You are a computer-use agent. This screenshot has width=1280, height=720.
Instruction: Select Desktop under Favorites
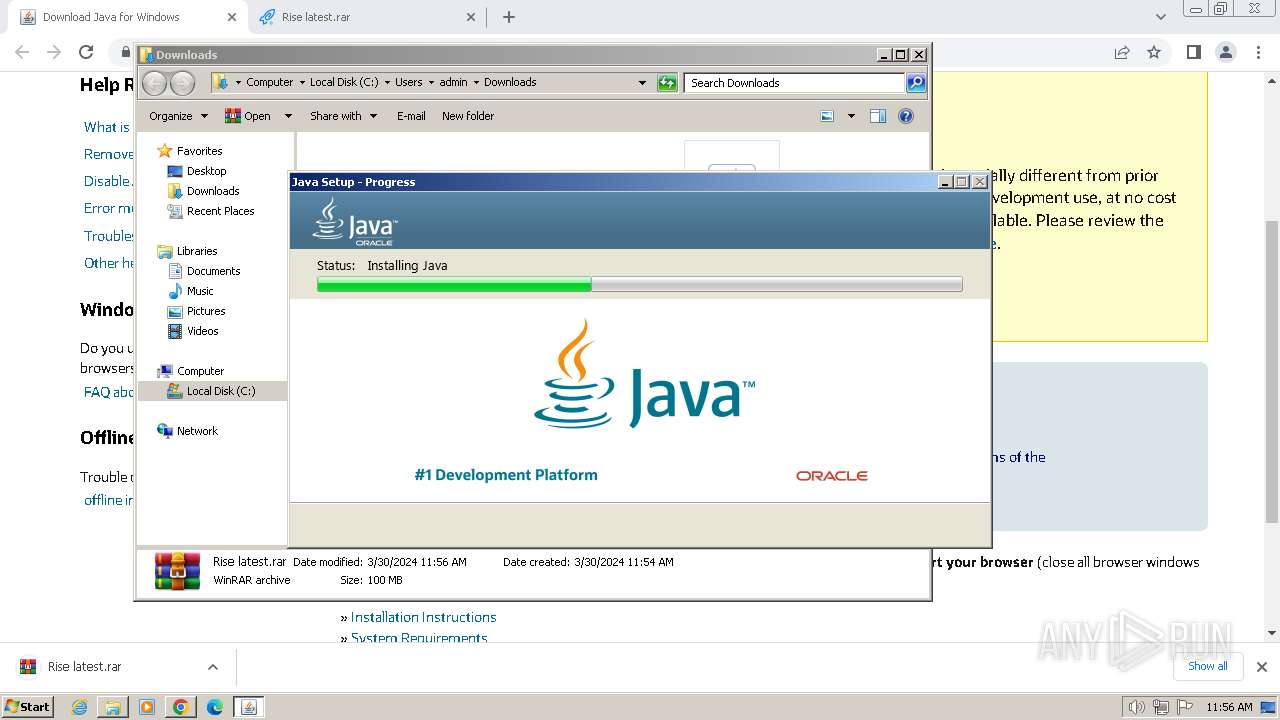point(206,171)
